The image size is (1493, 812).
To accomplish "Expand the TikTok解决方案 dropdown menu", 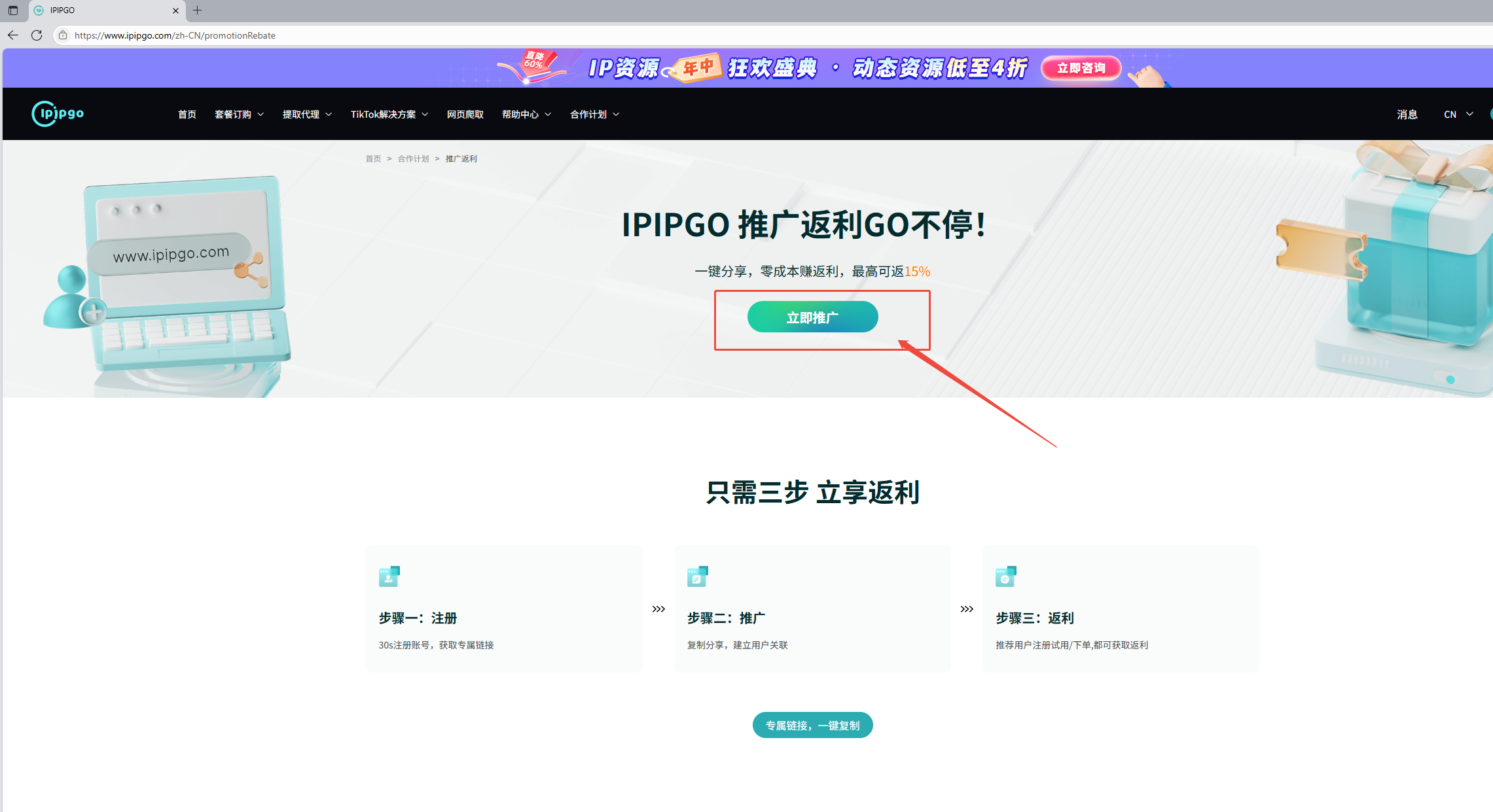I will click(x=389, y=115).
